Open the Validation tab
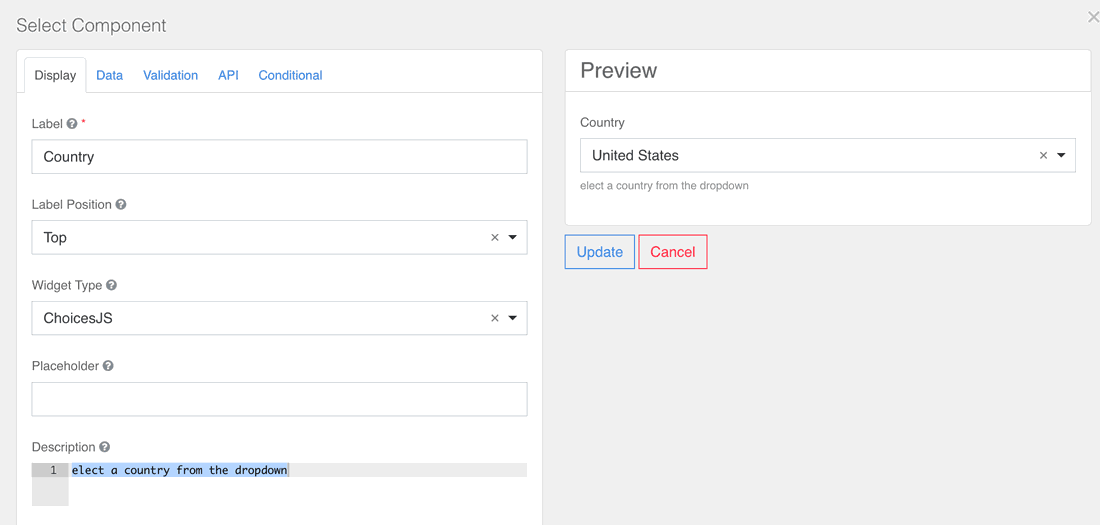 [x=170, y=76]
